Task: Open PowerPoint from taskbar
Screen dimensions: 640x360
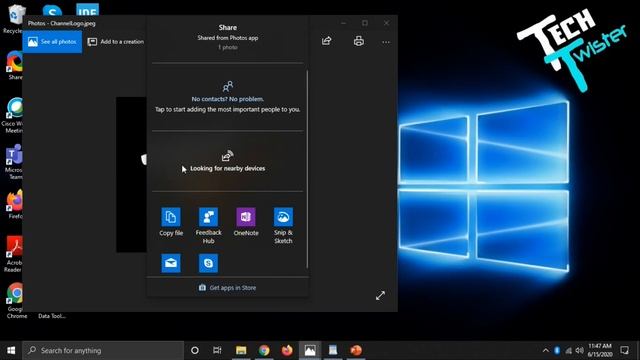Action: [x=356, y=350]
